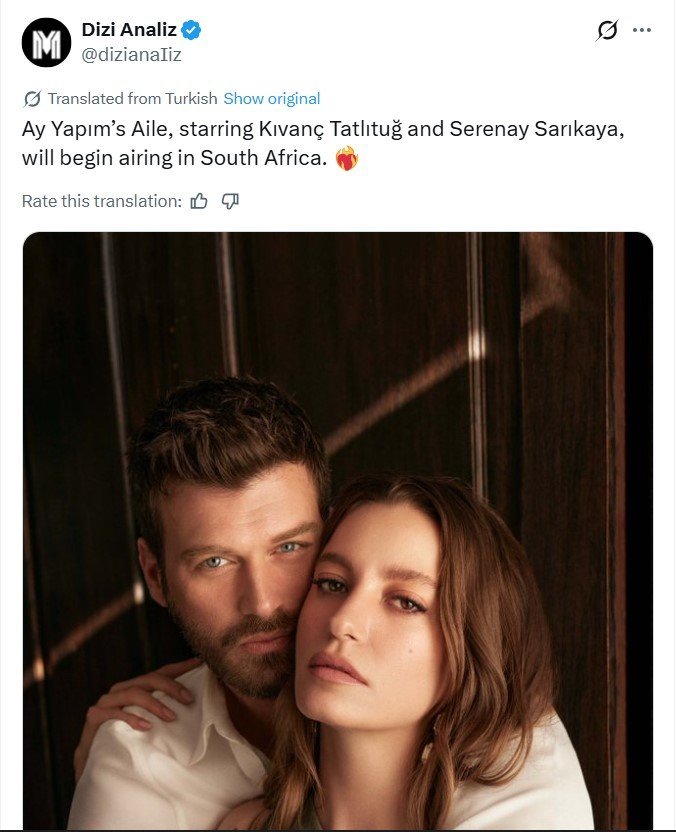Open the Grok icon on the post

tap(607, 31)
